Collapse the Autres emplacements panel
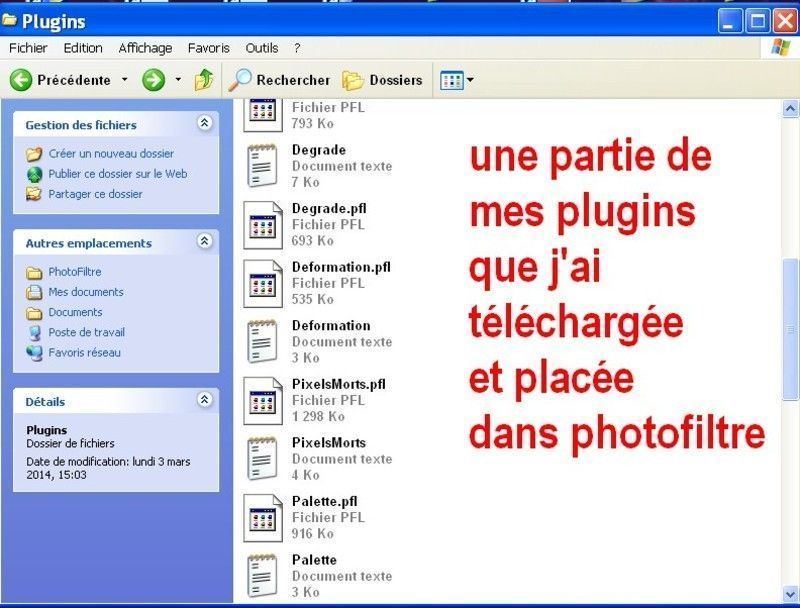The width and height of the screenshot is (800, 608). [x=205, y=241]
